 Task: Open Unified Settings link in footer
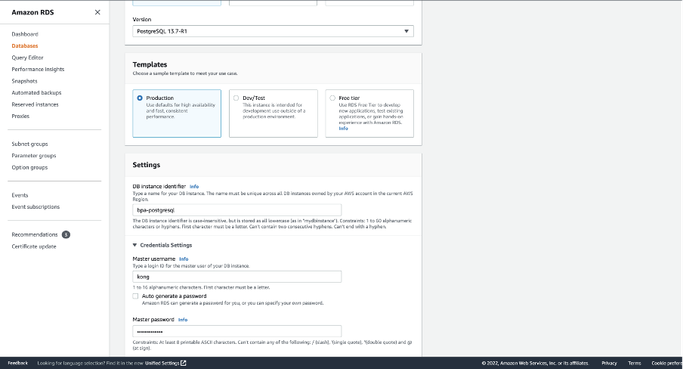(162, 363)
